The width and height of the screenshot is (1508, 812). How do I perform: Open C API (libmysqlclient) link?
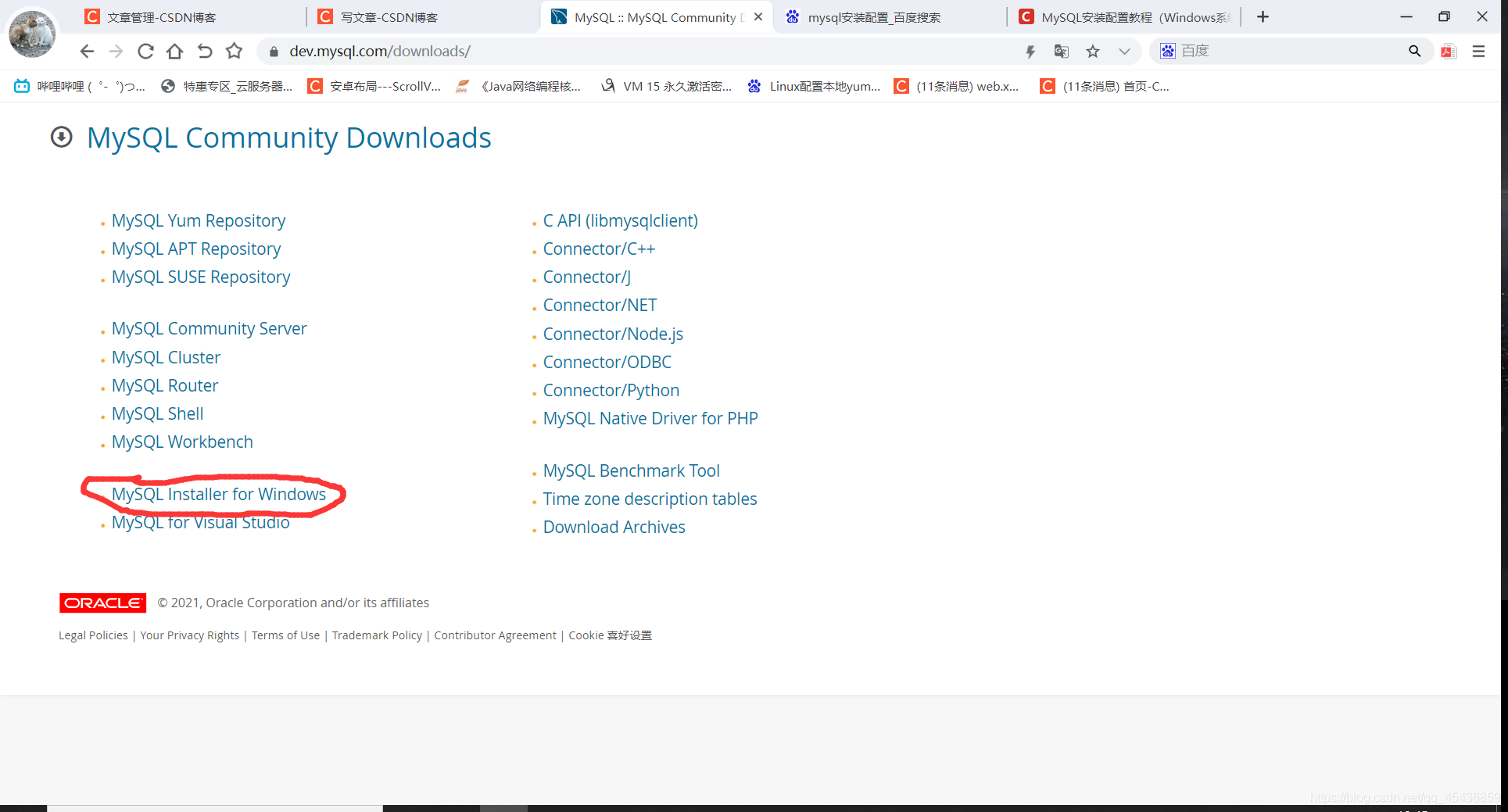click(x=621, y=220)
